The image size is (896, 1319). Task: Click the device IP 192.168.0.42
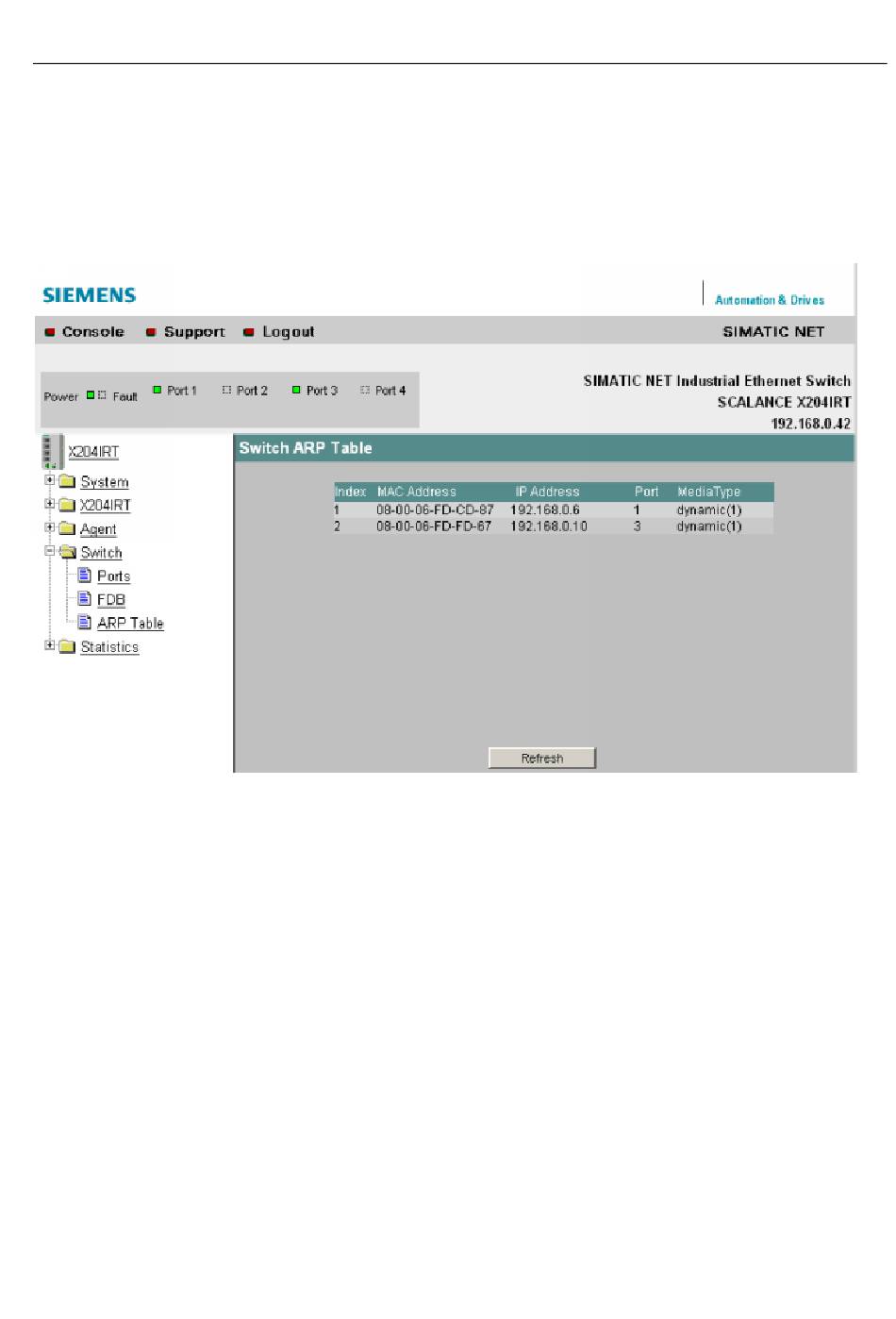coord(811,424)
